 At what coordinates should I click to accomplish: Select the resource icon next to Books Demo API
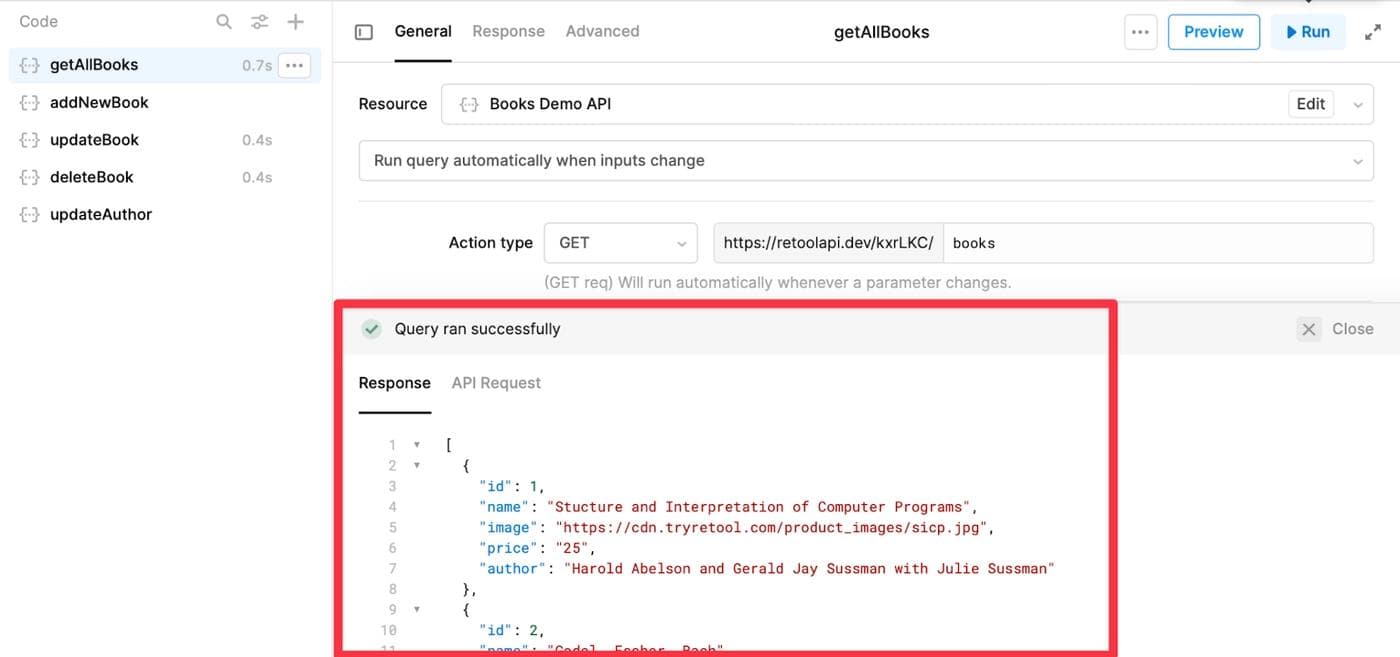click(468, 103)
